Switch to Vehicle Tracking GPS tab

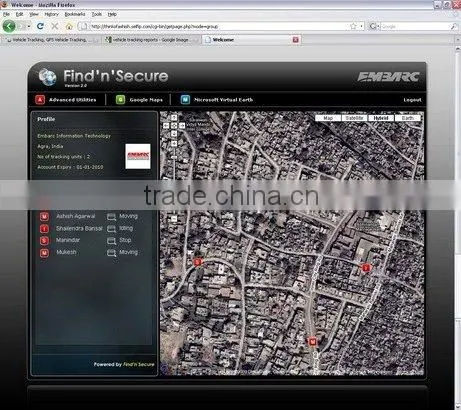(x=51, y=40)
